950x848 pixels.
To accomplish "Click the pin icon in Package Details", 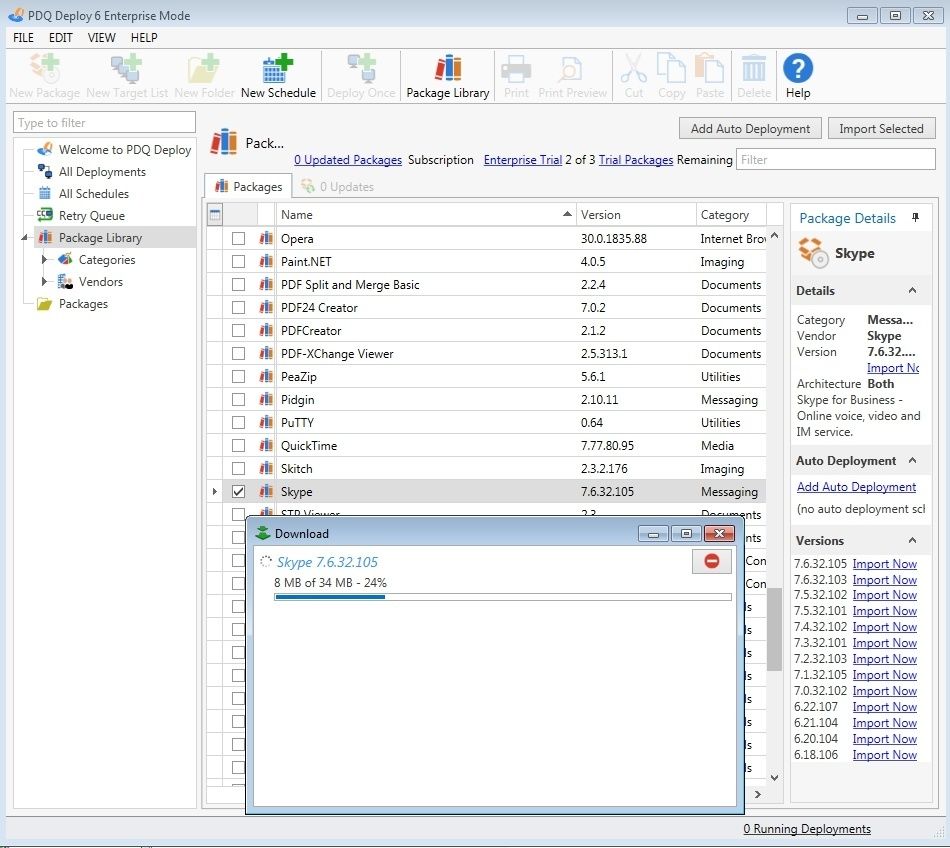I will click(x=915, y=217).
